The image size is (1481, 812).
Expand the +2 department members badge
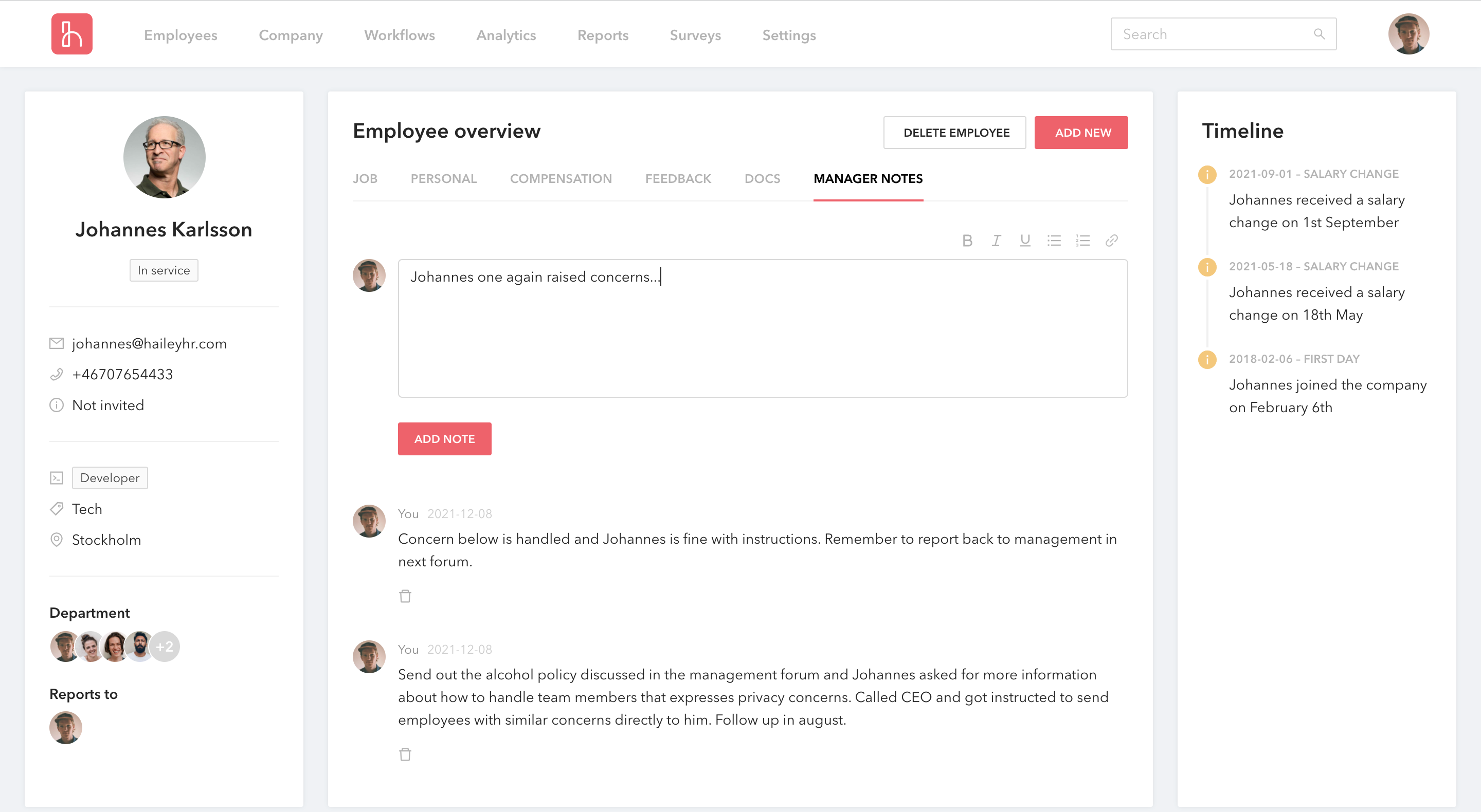click(165, 646)
